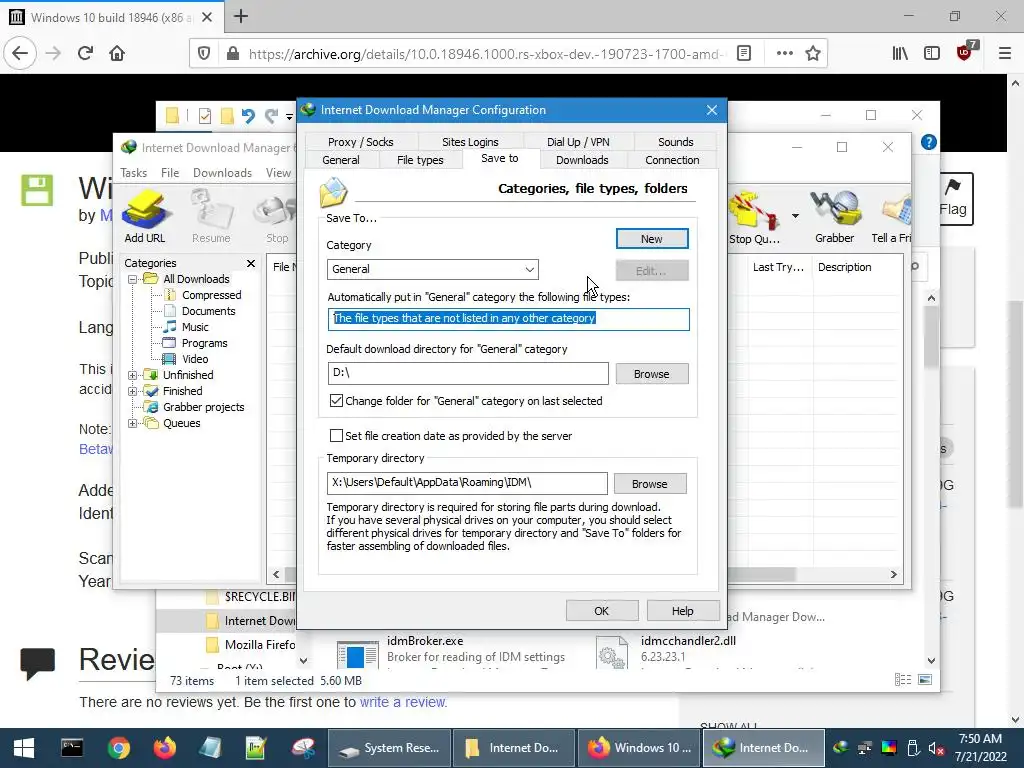Image resolution: width=1024 pixels, height=768 pixels.
Task: Open the Connection tab
Action: tap(672, 160)
